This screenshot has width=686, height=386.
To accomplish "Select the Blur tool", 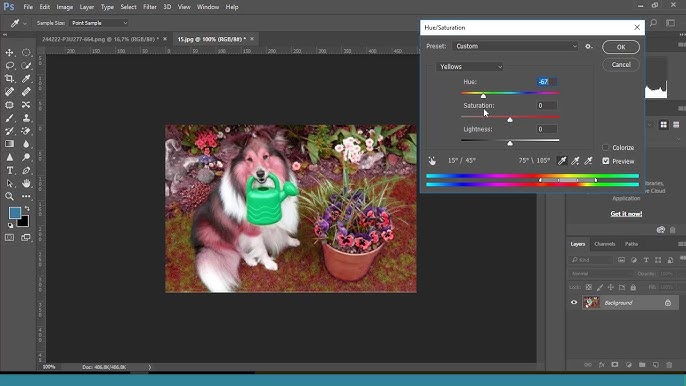I will point(26,144).
